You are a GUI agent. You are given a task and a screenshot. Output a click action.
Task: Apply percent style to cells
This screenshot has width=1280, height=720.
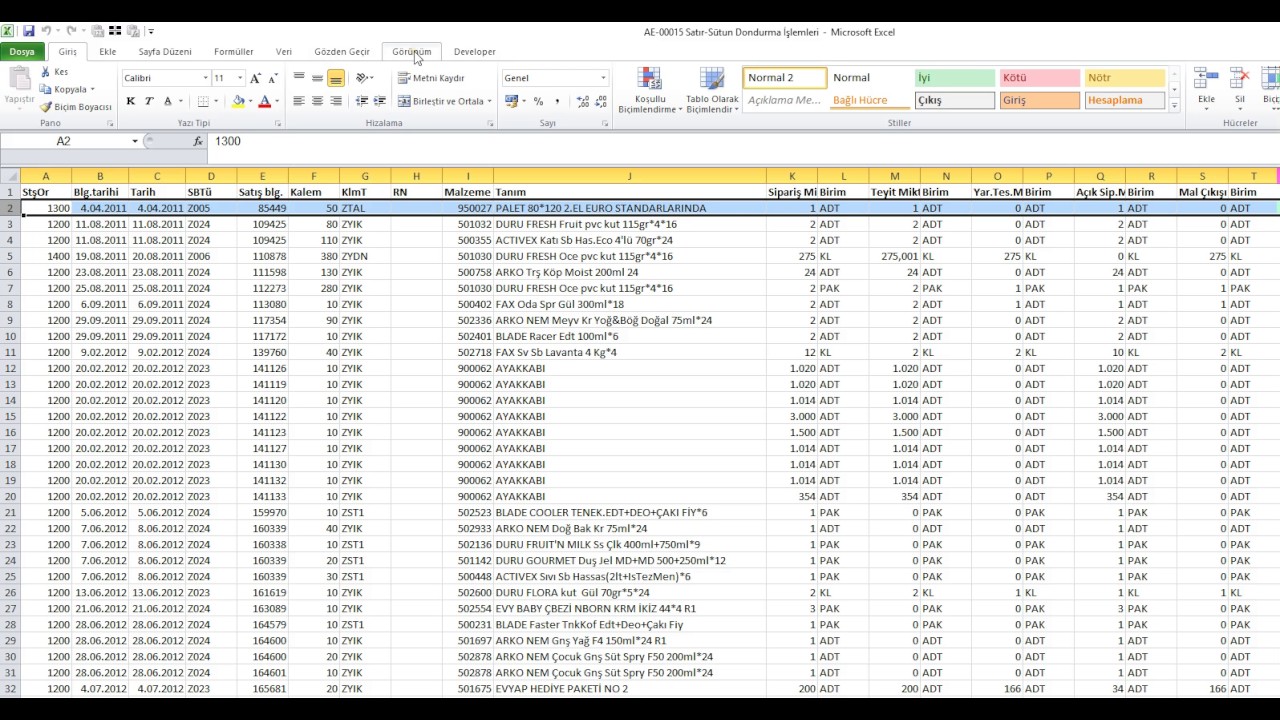pos(538,101)
